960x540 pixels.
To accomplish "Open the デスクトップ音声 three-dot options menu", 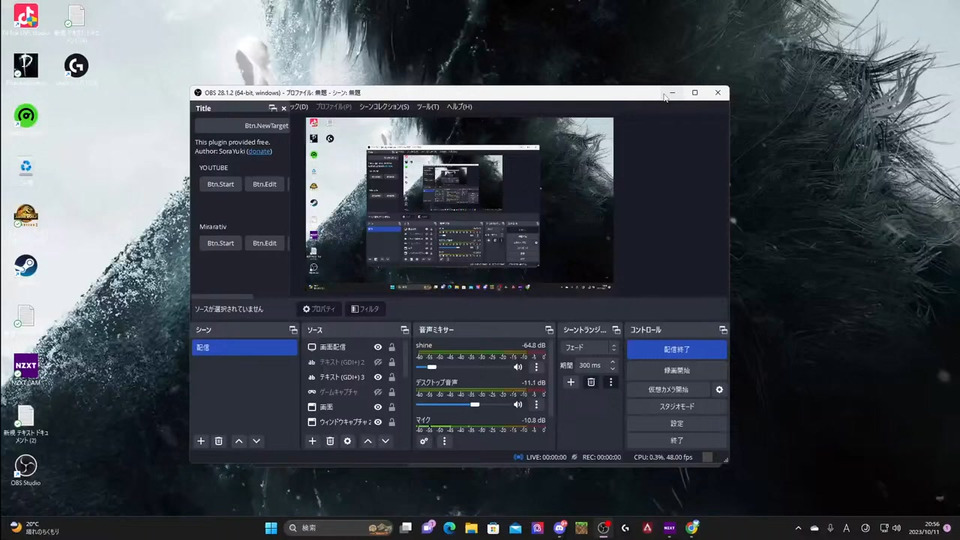I will [x=536, y=405].
